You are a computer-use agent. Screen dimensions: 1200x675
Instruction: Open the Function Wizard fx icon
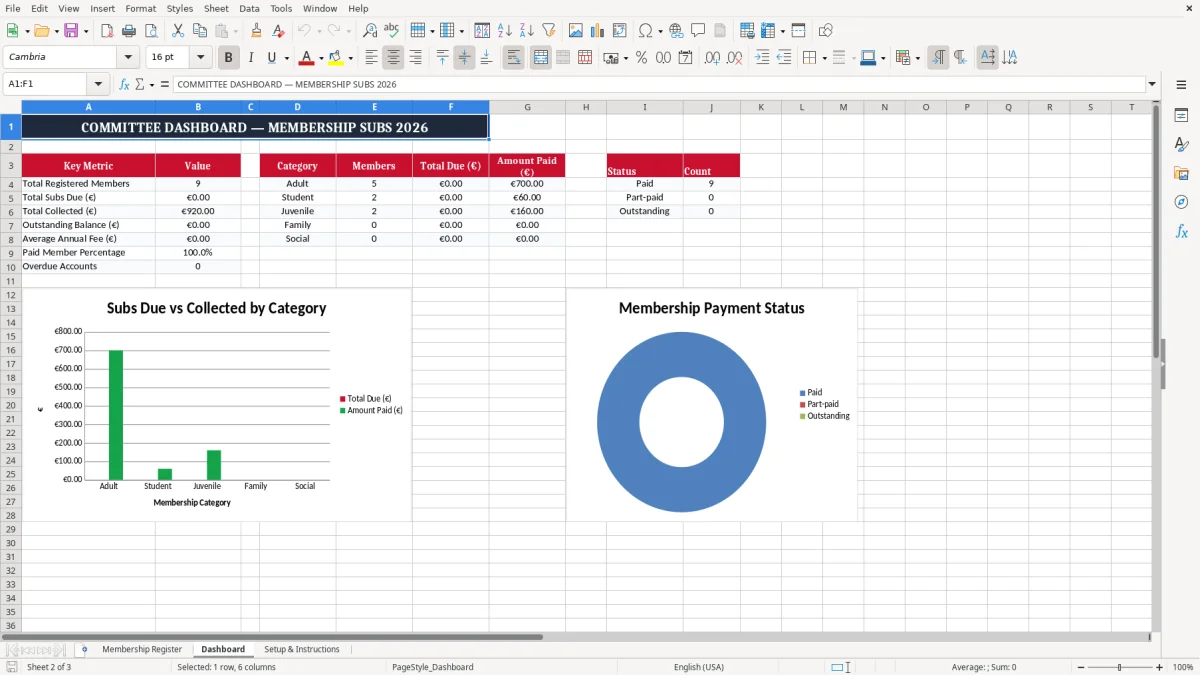(124, 84)
